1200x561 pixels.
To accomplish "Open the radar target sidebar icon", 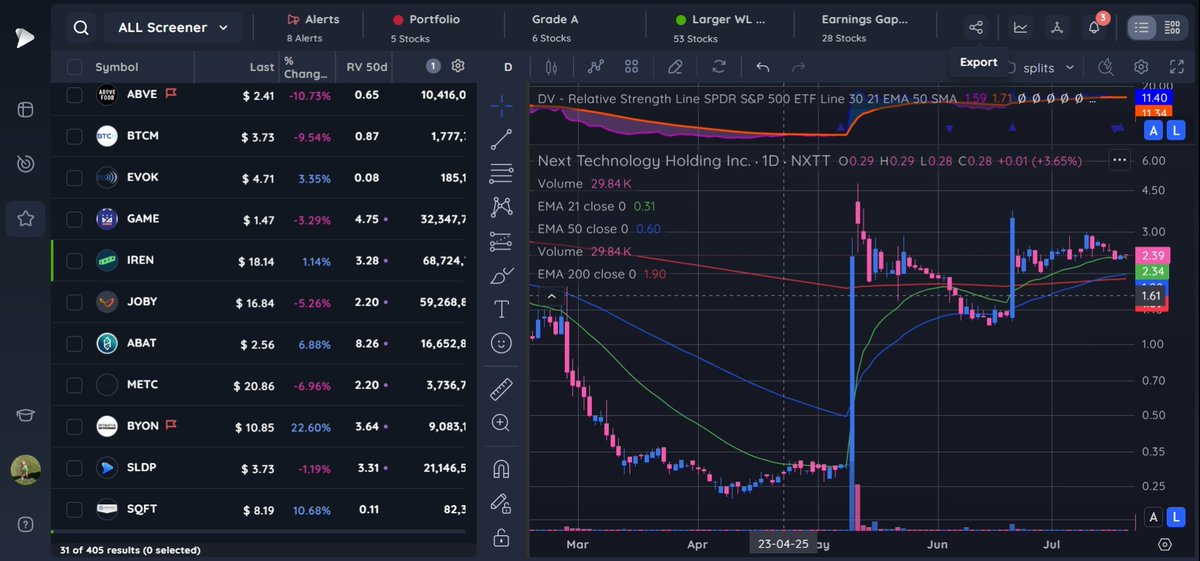I will point(25,163).
